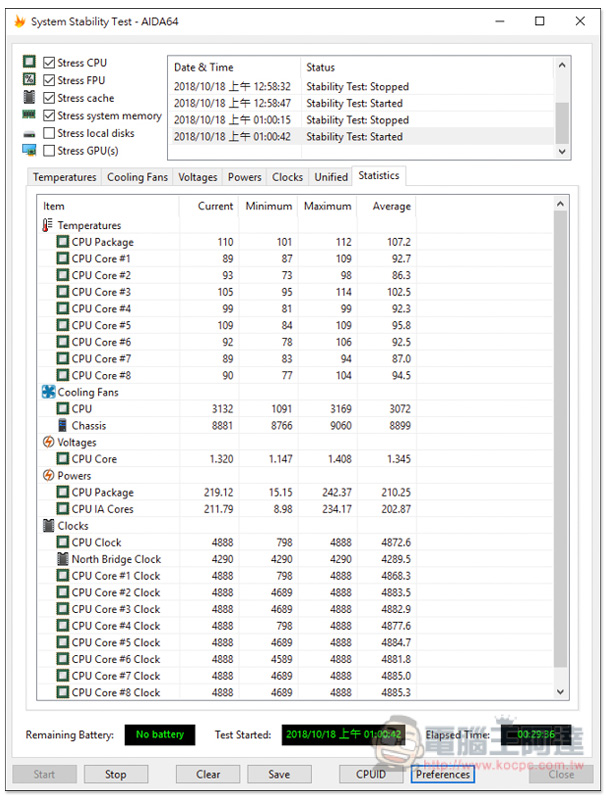Screen dimensions: 606x800
Task: Click the Date & Time column header
Action: (234, 67)
